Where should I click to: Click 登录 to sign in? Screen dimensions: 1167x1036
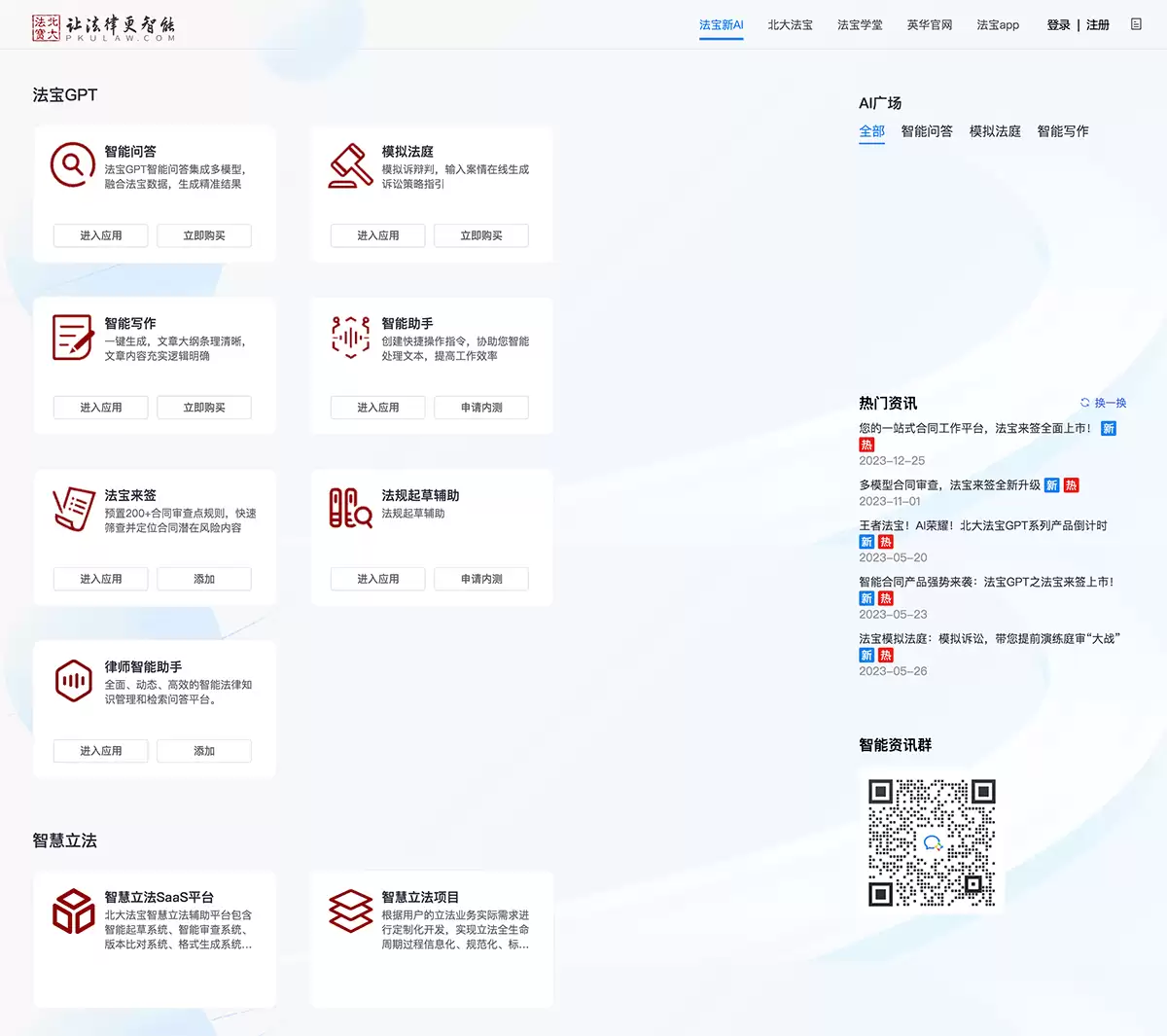pyautogui.click(x=1058, y=25)
